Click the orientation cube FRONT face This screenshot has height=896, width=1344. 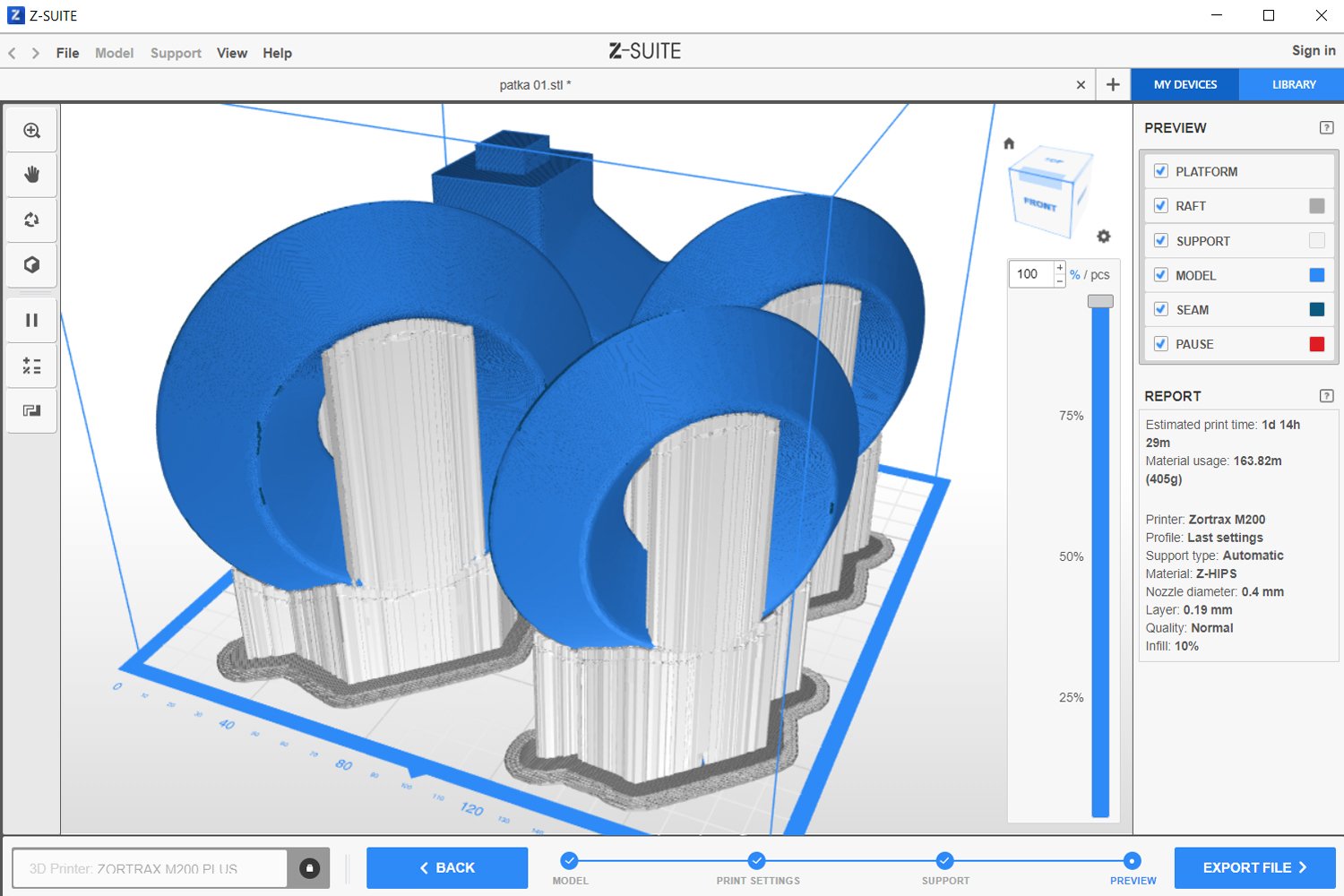pos(1040,203)
